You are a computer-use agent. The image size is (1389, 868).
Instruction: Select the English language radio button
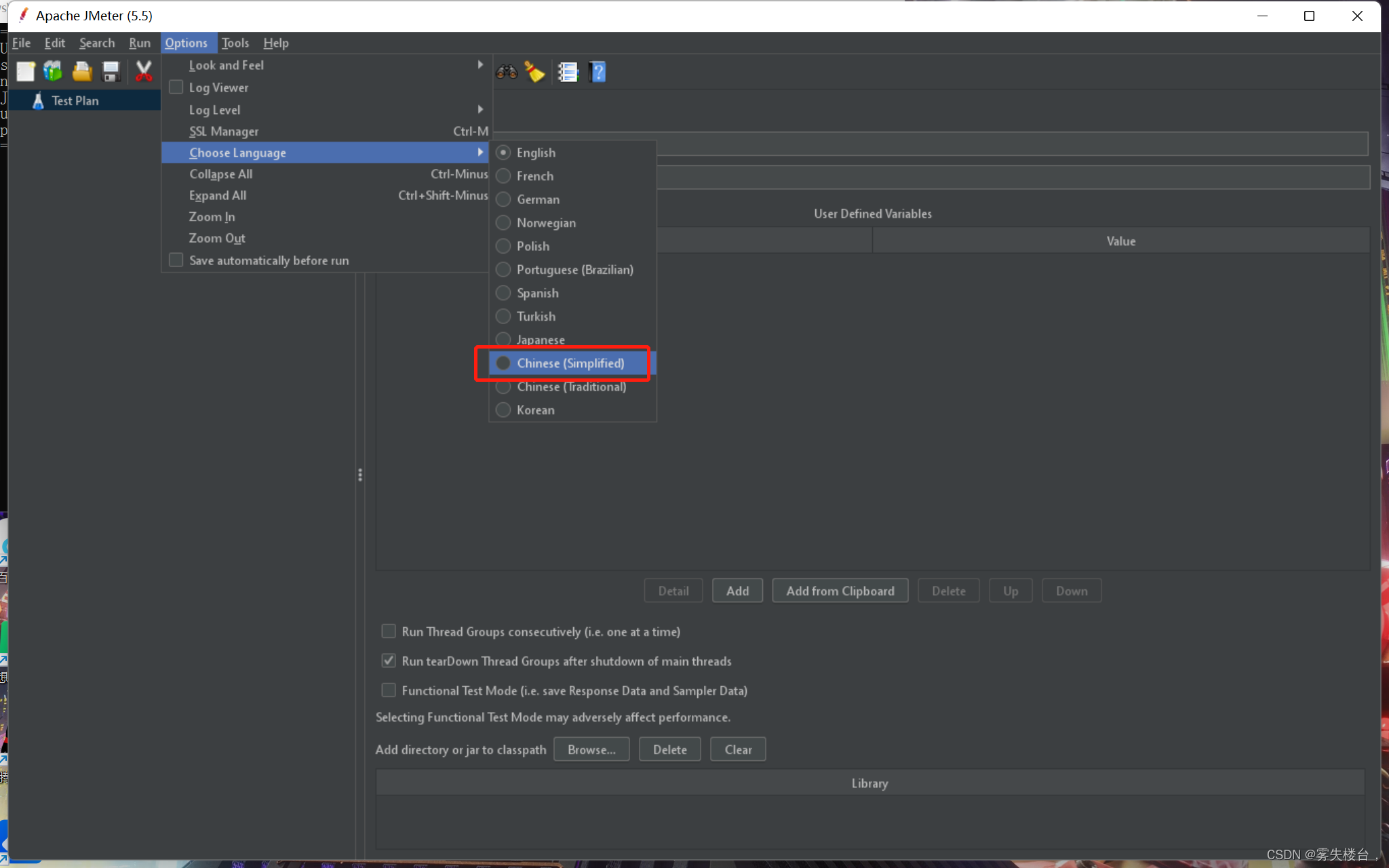coord(503,153)
